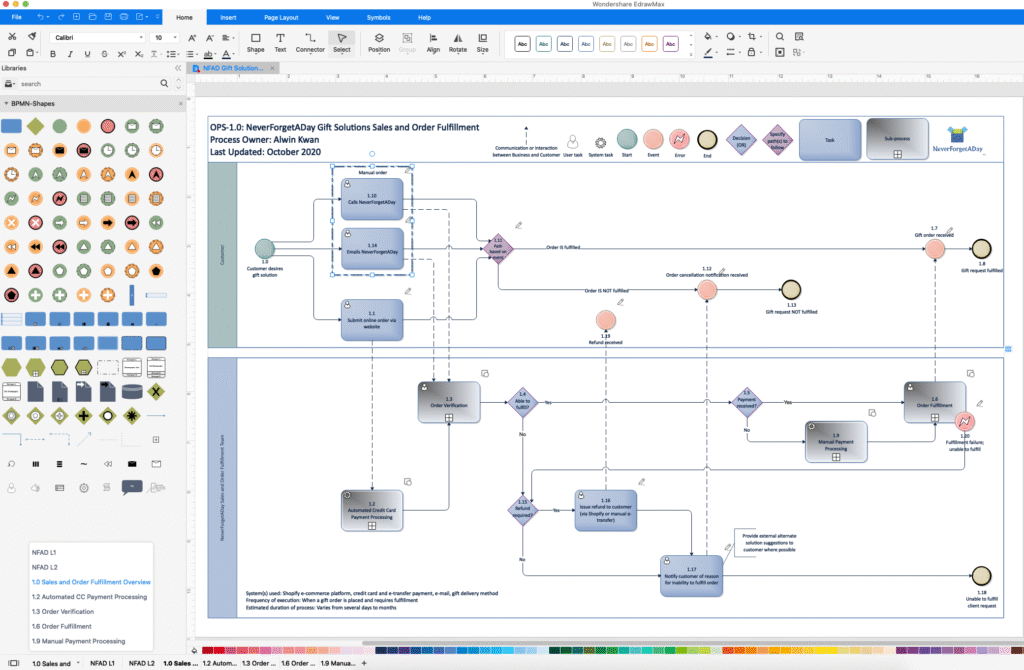Switch to the NFAD L2 bottom page tab
The width and height of the screenshot is (1024, 670).
142,663
